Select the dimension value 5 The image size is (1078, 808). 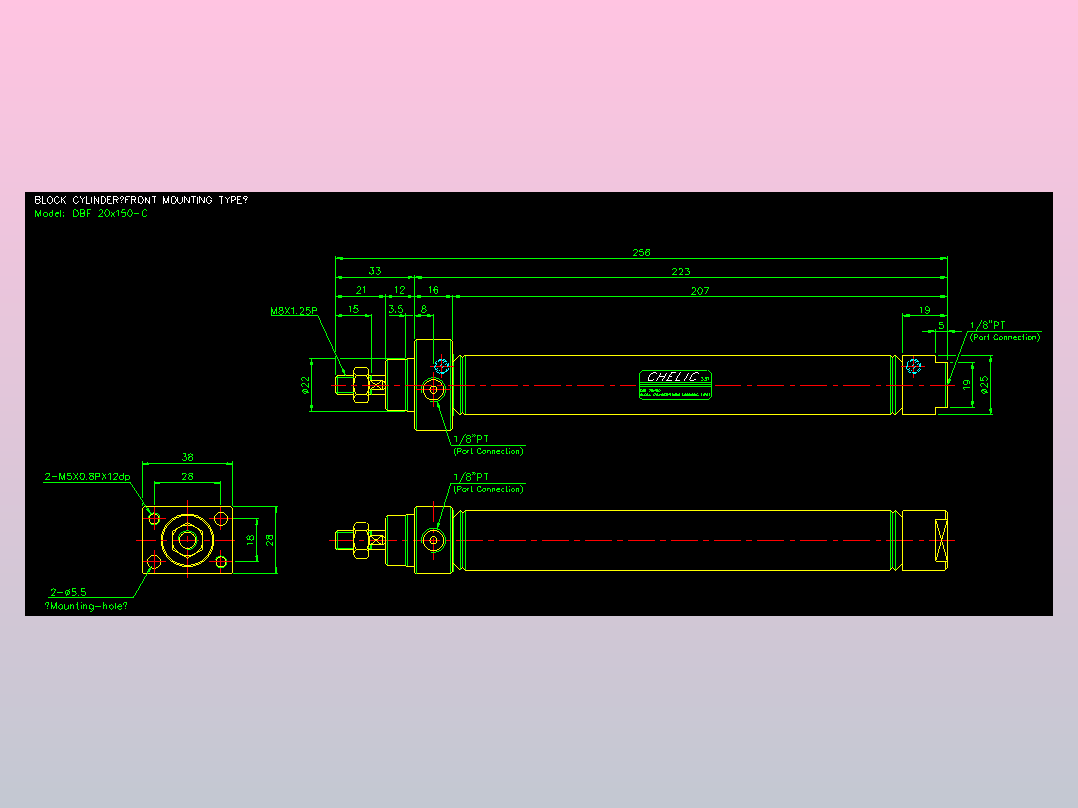(942, 326)
